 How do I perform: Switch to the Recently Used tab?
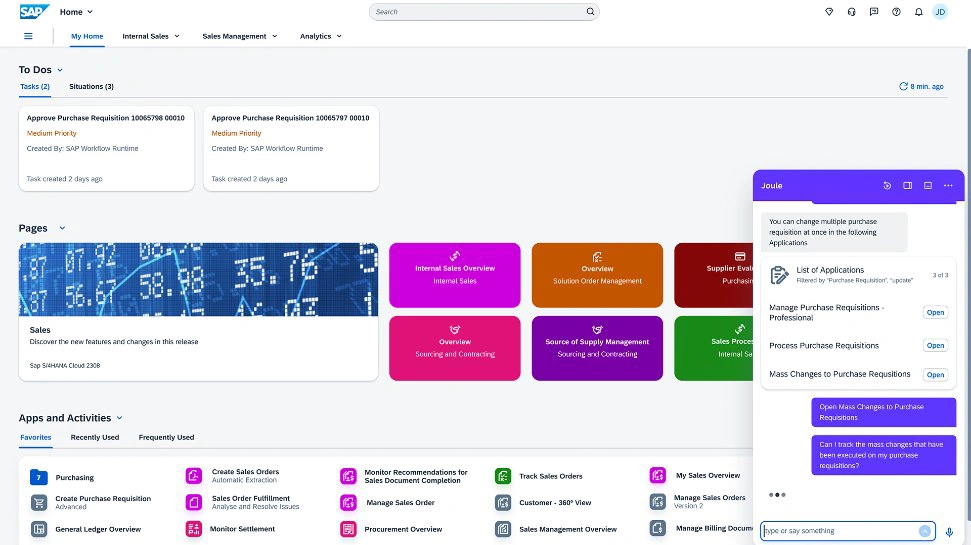(95, 437)
